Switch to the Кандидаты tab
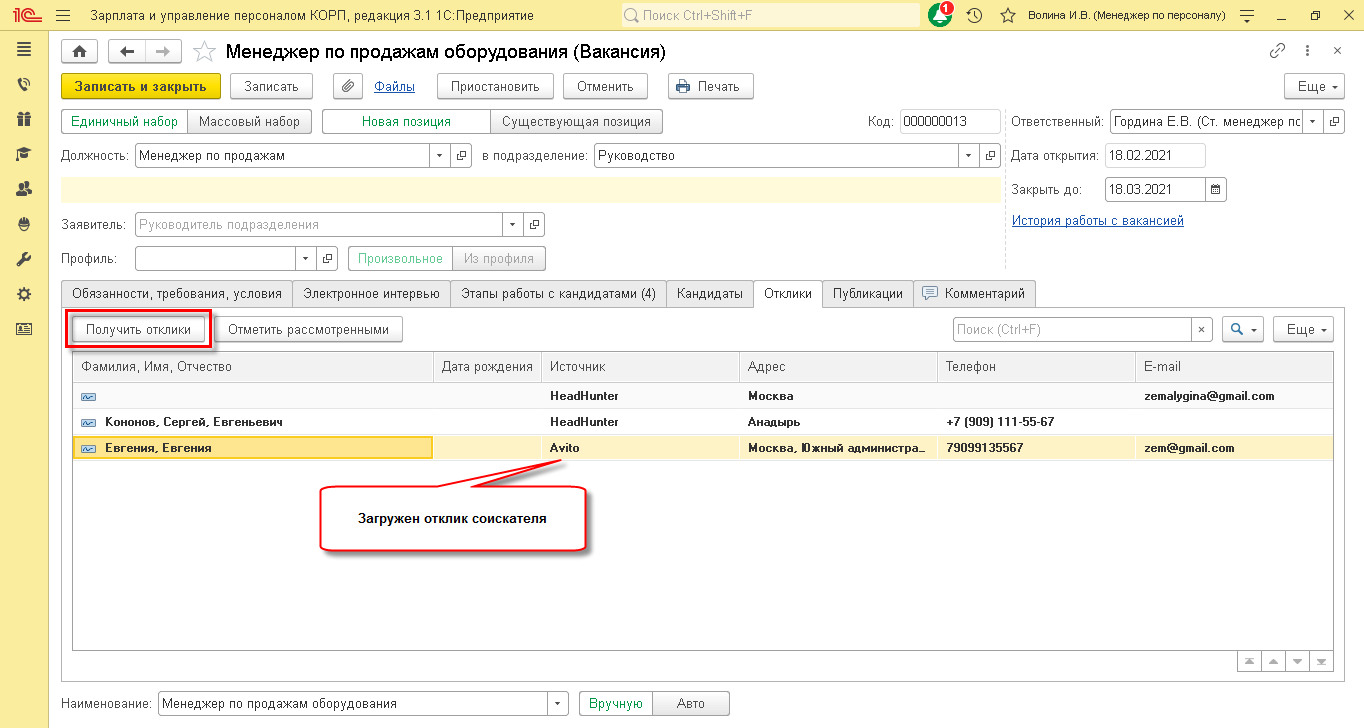Image resolution: width=1364 pixels, height=728 pixels. click(709, 293)
